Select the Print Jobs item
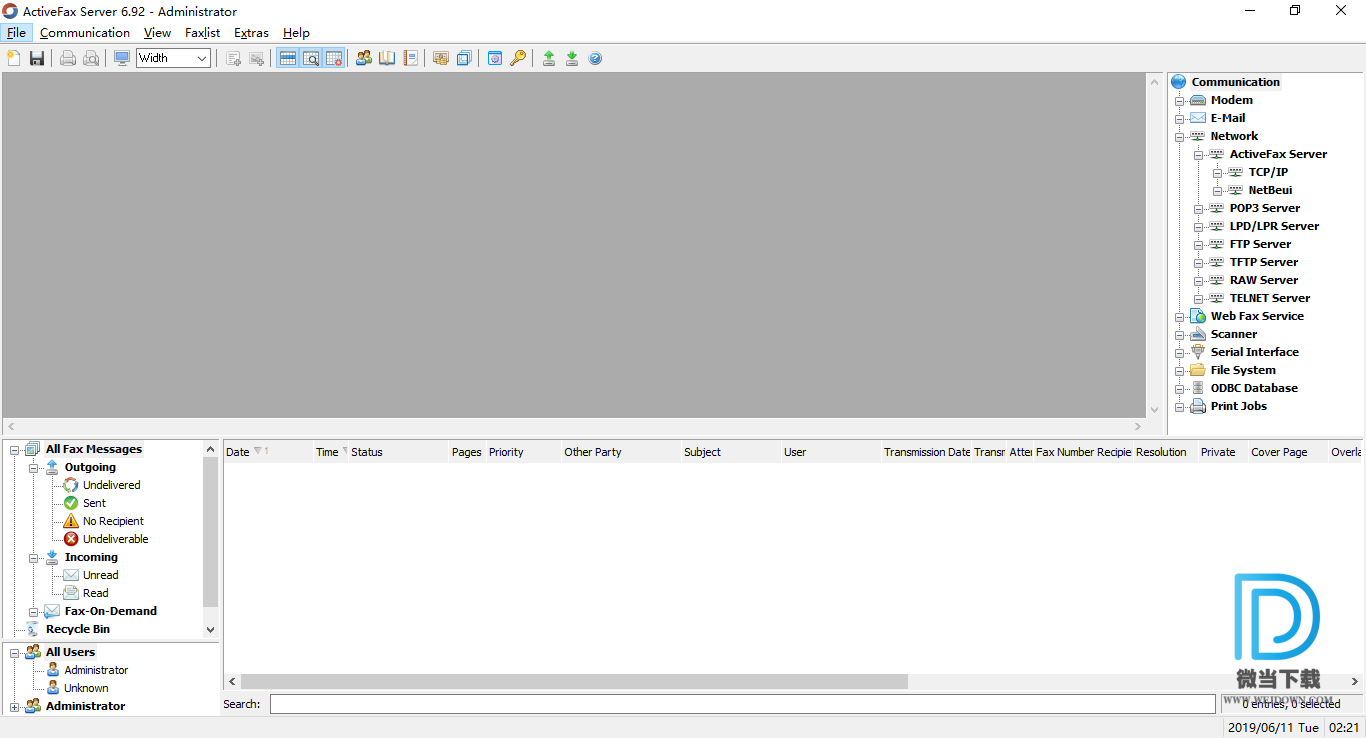1366x738 pixels. 1238,406
